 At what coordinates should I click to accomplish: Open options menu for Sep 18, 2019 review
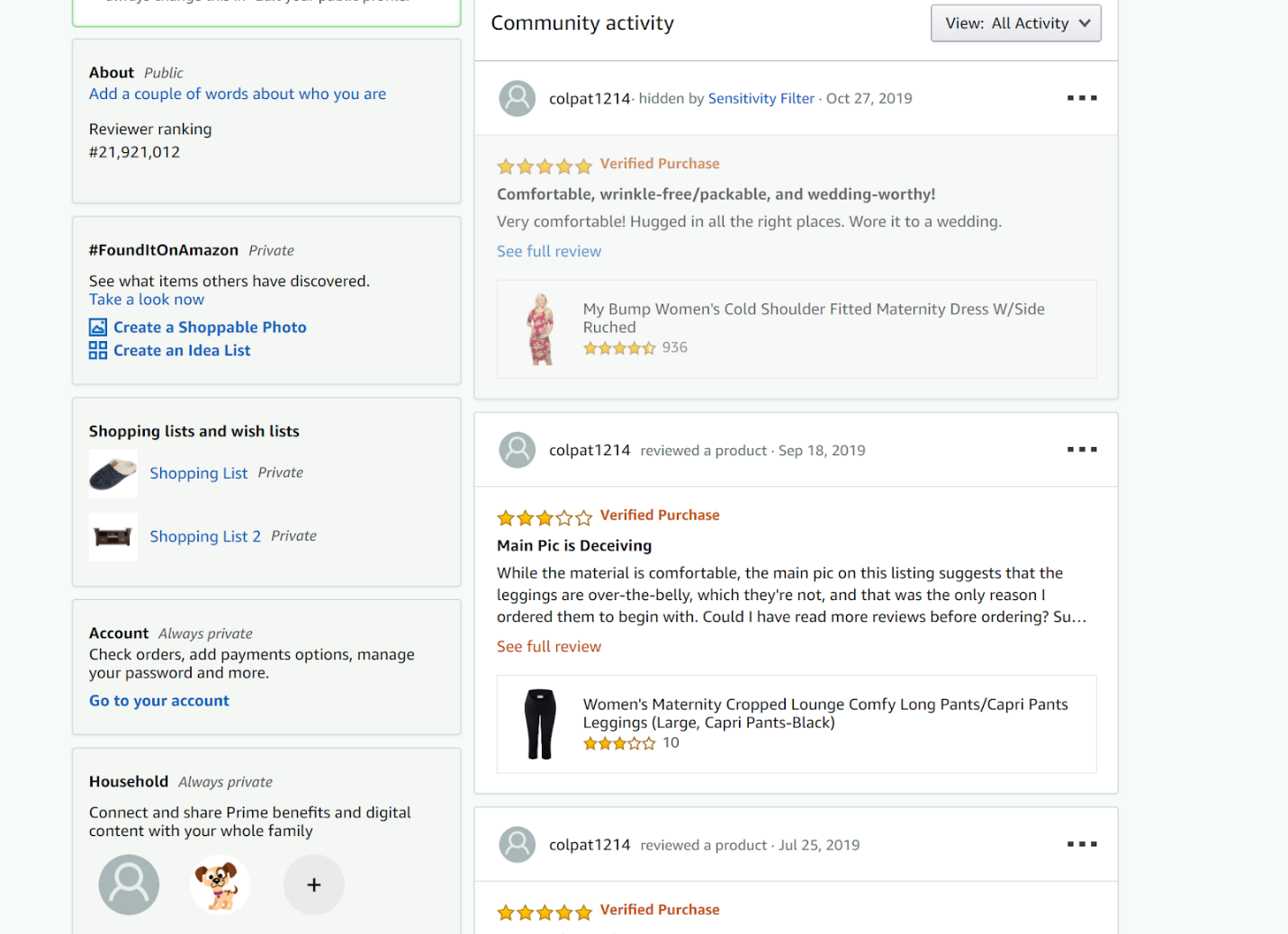click(1081, 449)
